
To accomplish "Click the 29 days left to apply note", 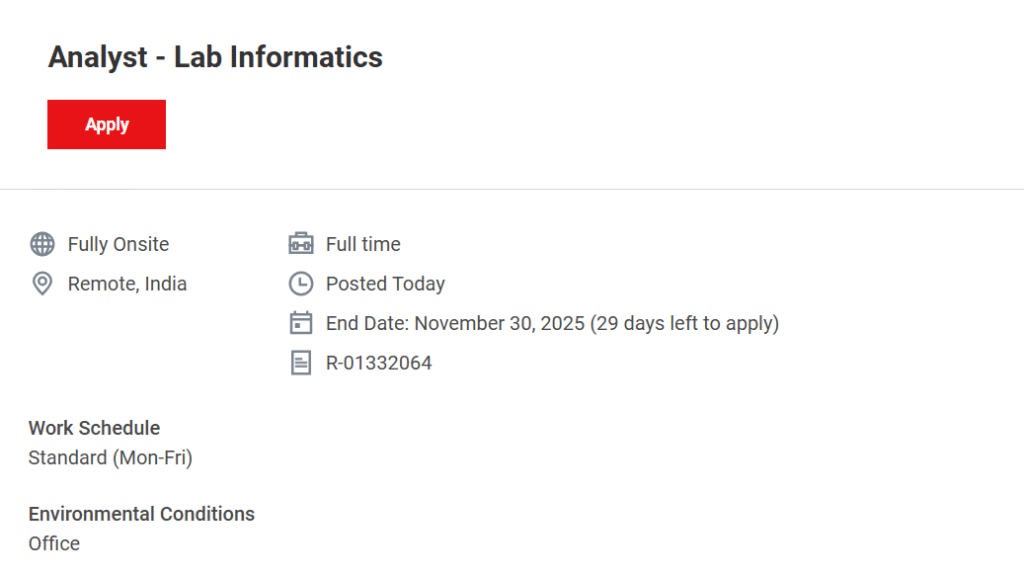I will pos(686,323).
